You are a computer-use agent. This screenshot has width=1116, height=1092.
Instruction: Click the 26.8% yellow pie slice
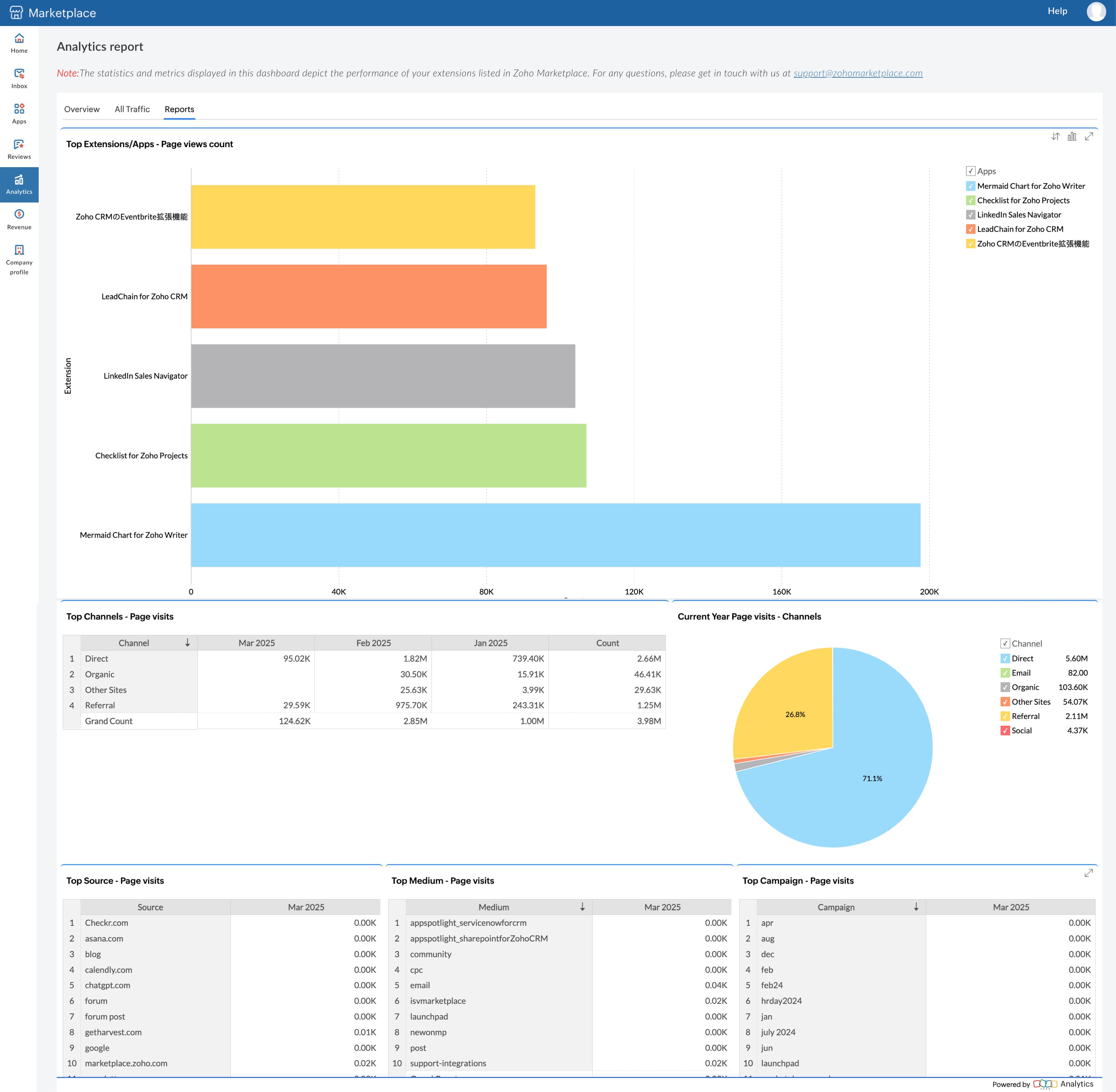[x=795, y=714]
